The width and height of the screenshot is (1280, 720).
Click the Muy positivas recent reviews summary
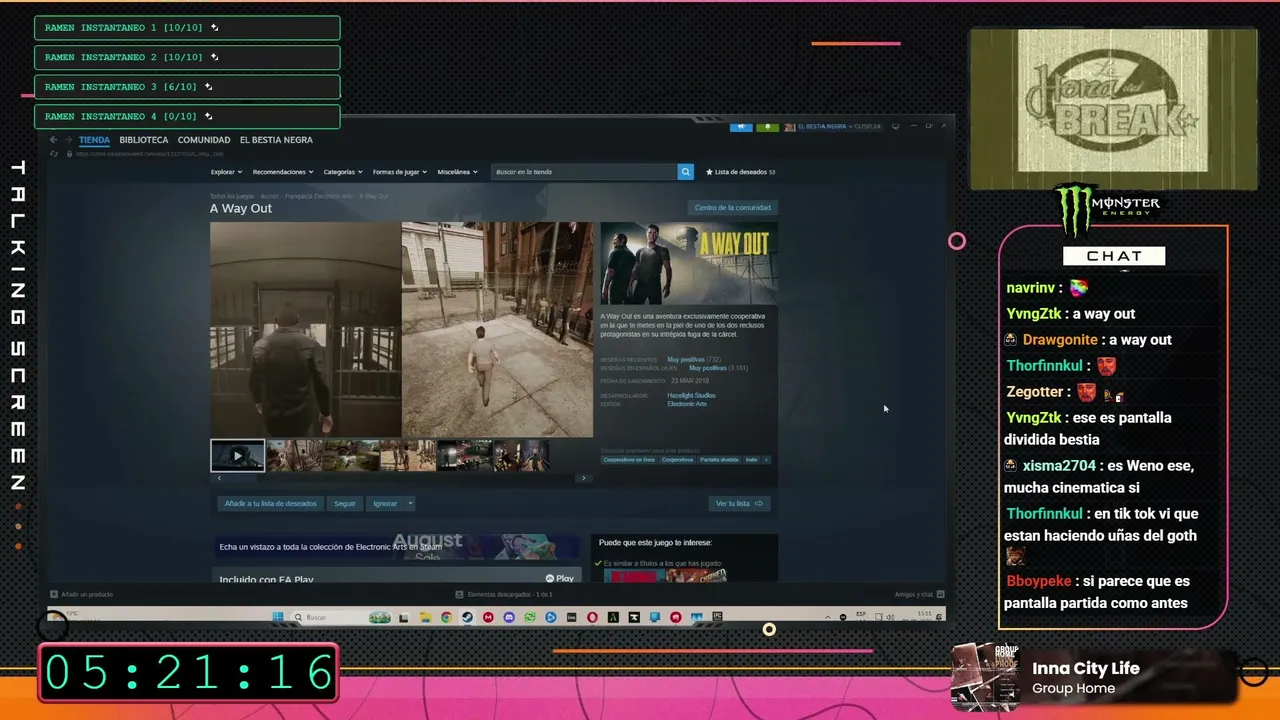(694, 360)
